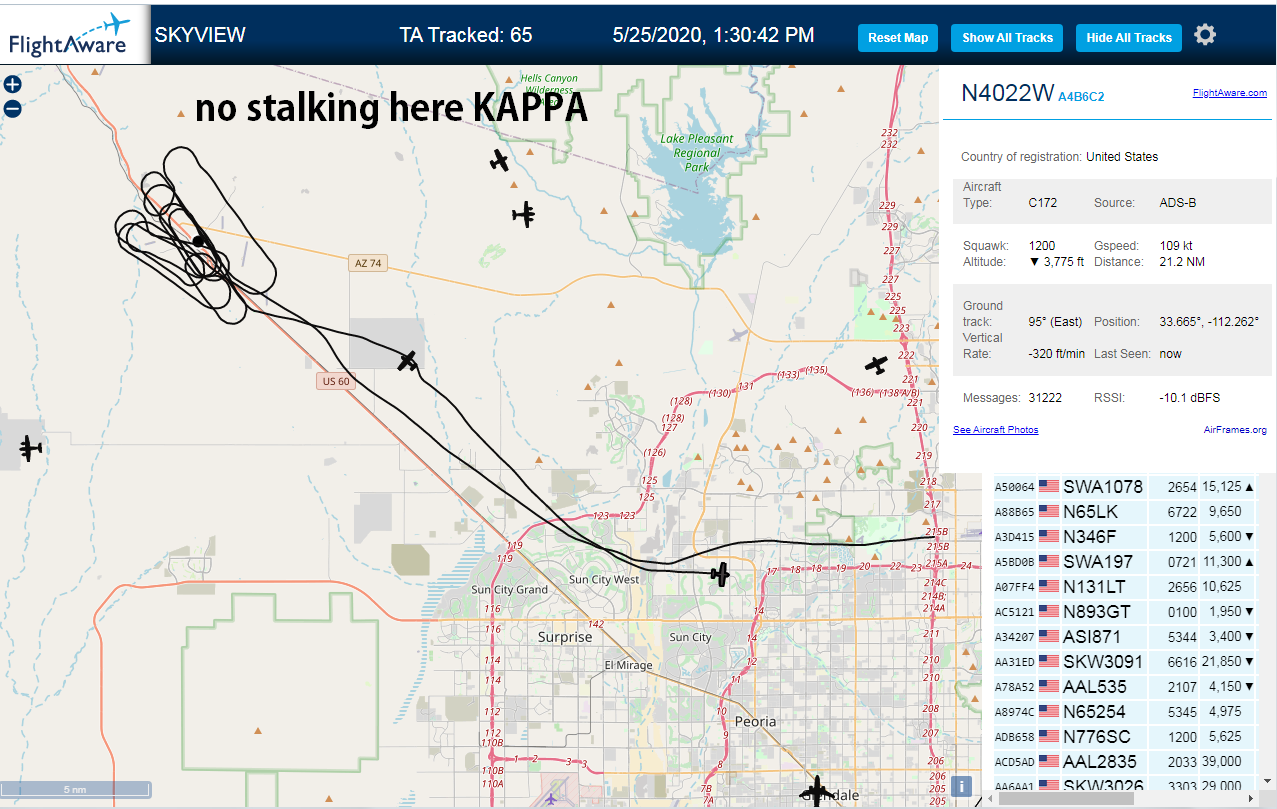Select aircraft icon near highway marker 222
The width and height of the screenshot is (1277, 809).
[877, 365]
